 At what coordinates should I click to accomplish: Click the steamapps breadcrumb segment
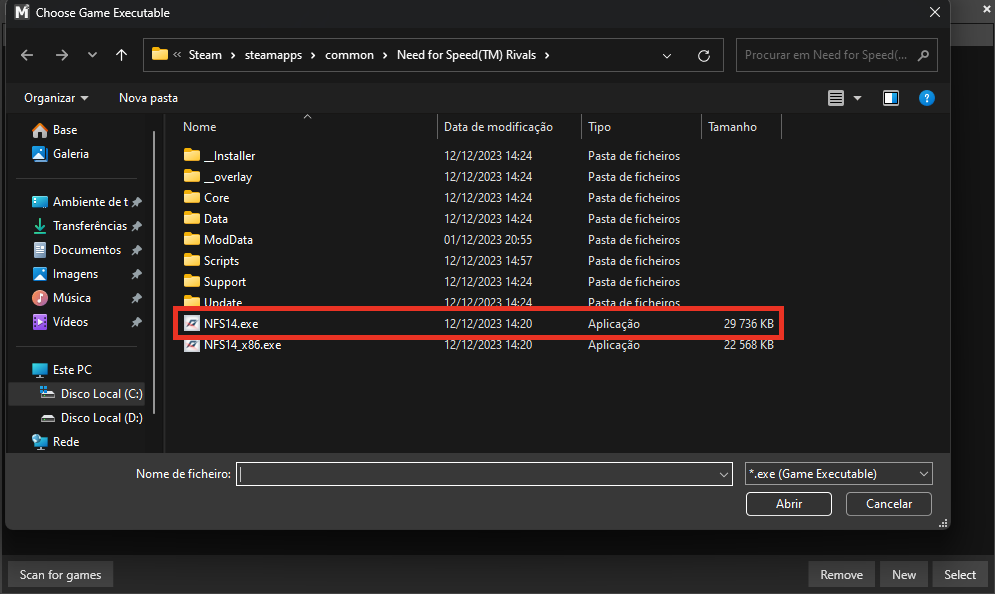tap(273, 55)
